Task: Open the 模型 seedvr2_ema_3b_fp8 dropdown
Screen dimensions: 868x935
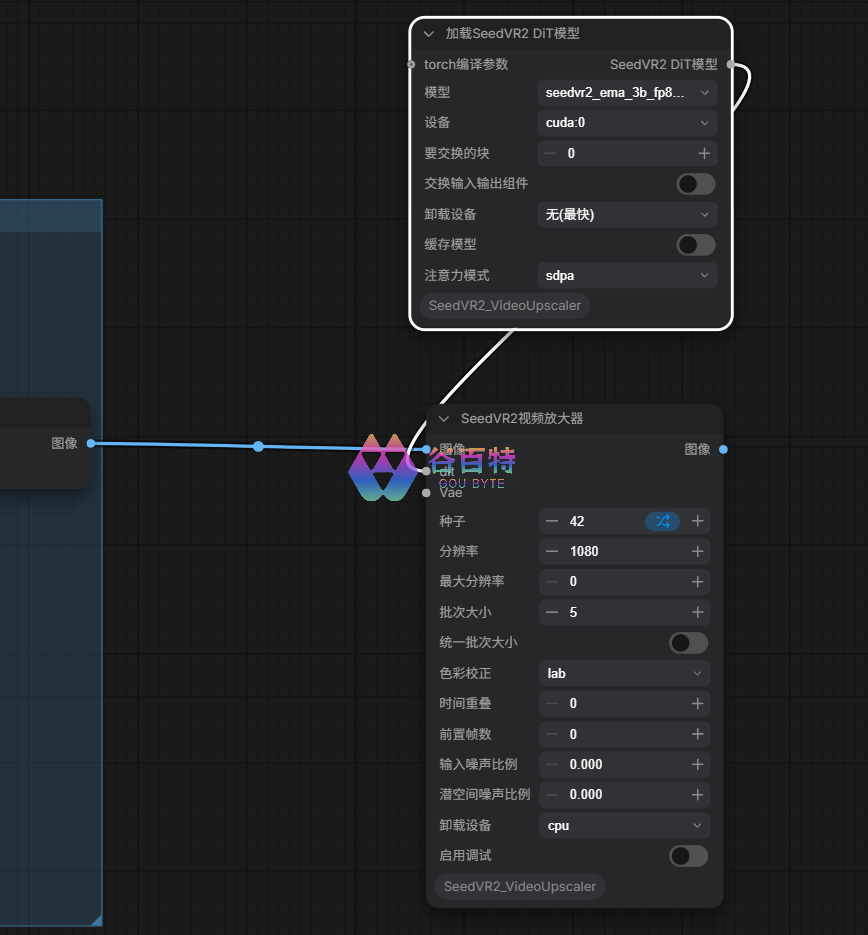Action: coord(627,93)
